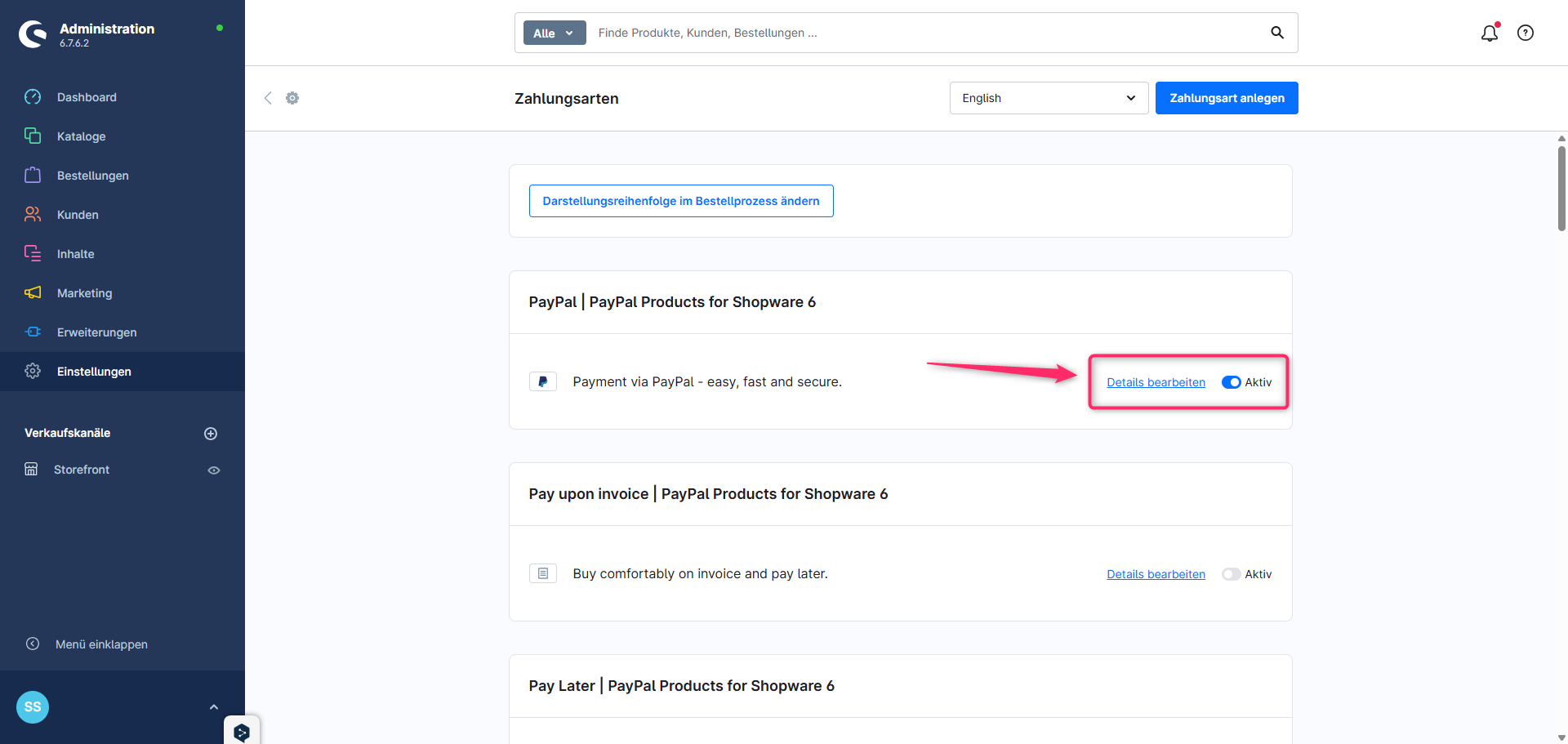Click the Erweiterungen plug icon
This screenshot has width=1568, height=744.
click(x=33, y=332)
